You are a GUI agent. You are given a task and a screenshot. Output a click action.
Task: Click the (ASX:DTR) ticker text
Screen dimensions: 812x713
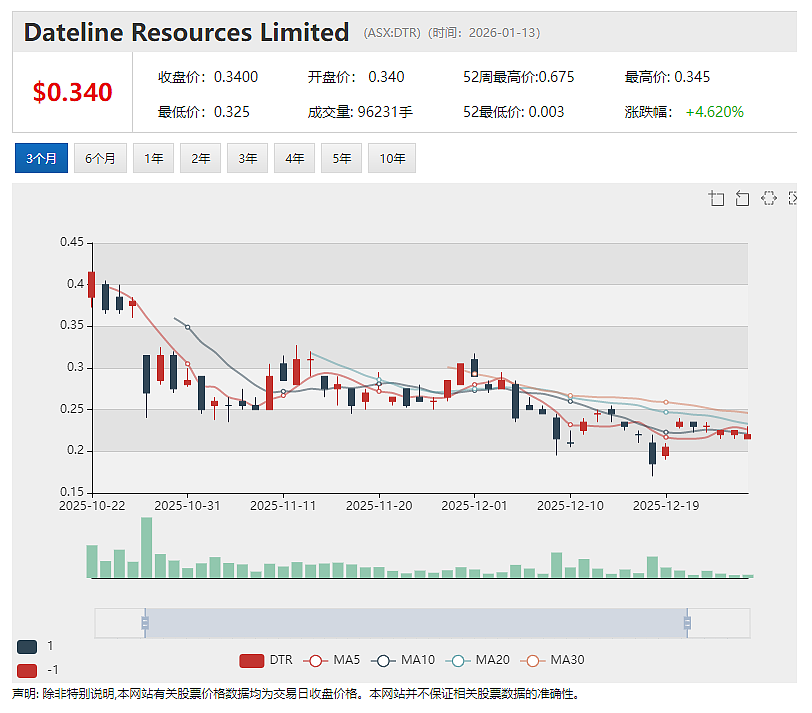(392, 33)
